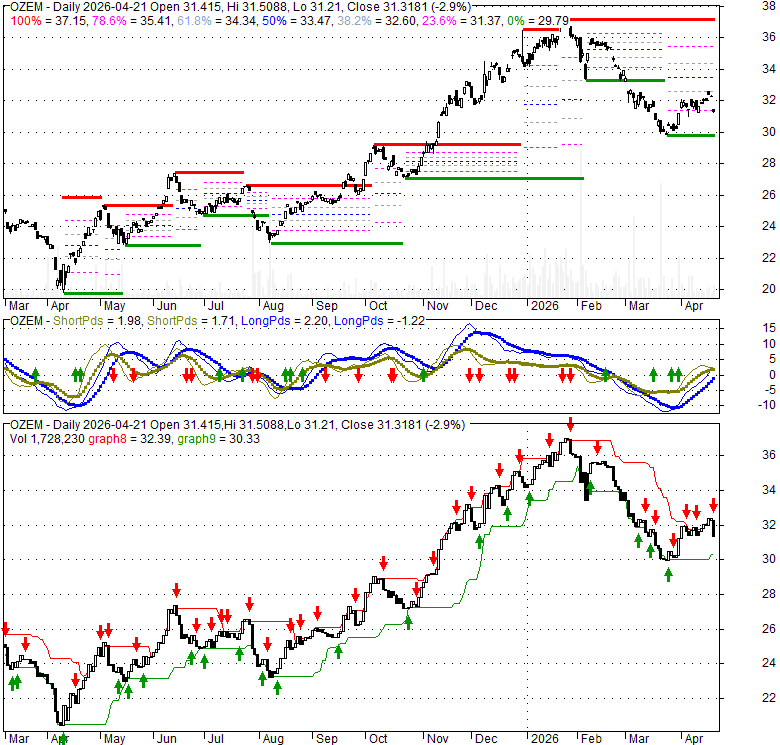The image size is (780, 745).
Task: Click the 20 value on top panel price axis
Action: (x=769, y=289)
